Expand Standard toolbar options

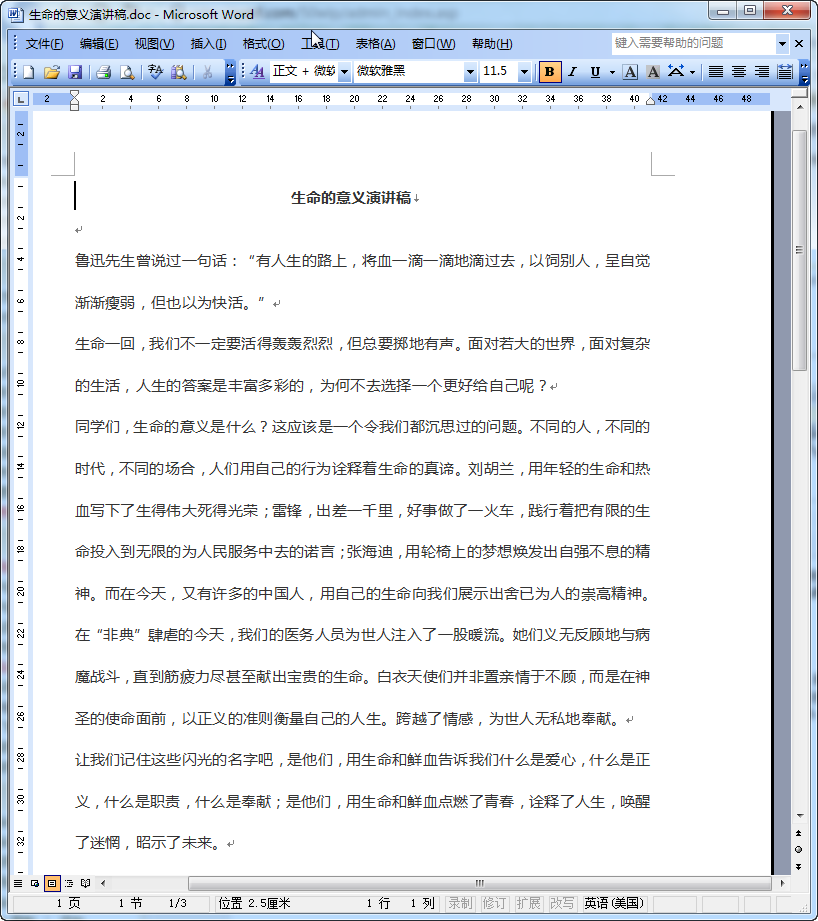coord(231,72)
